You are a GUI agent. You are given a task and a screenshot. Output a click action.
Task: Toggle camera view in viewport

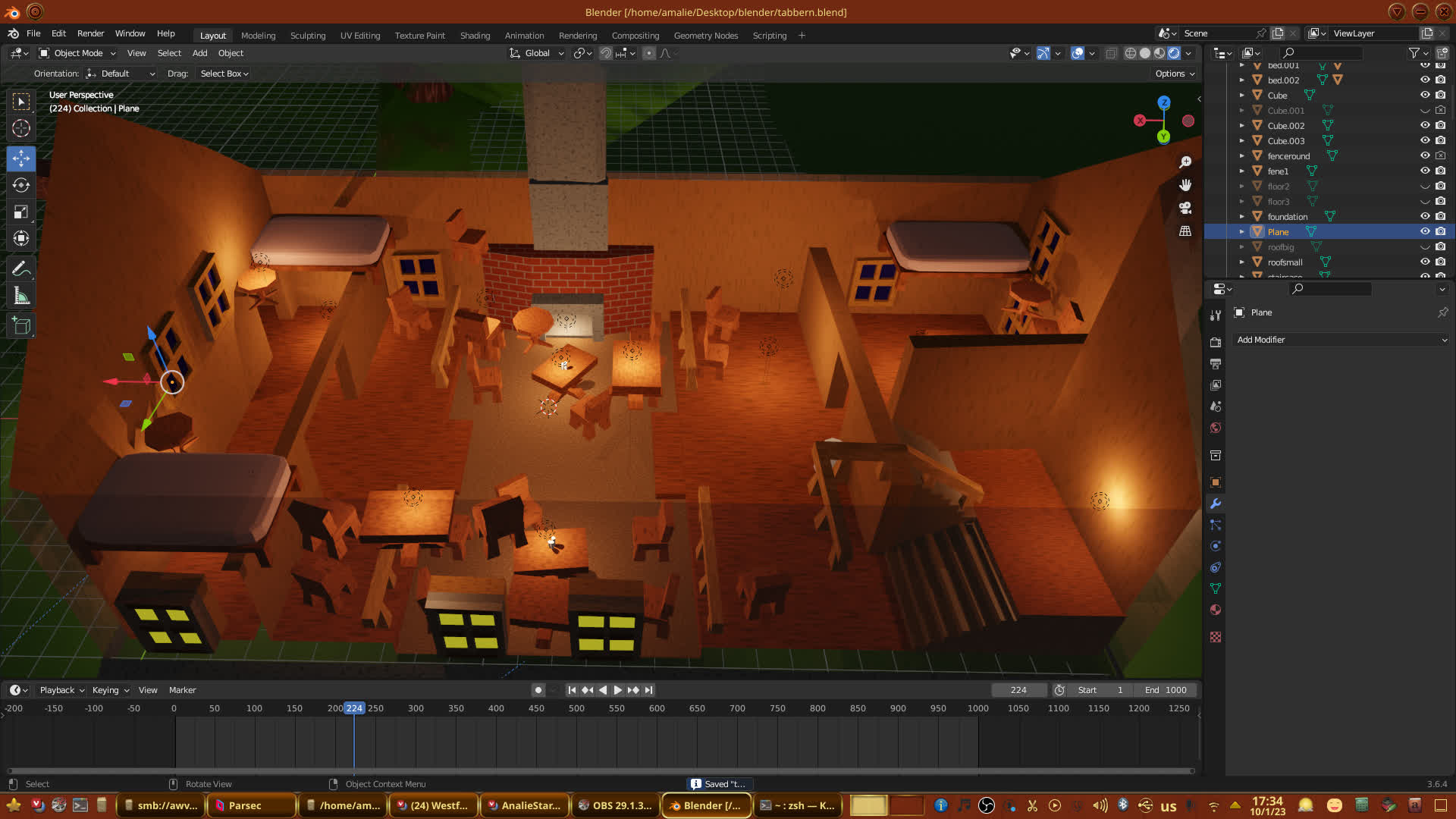(x=1185, y=208)
